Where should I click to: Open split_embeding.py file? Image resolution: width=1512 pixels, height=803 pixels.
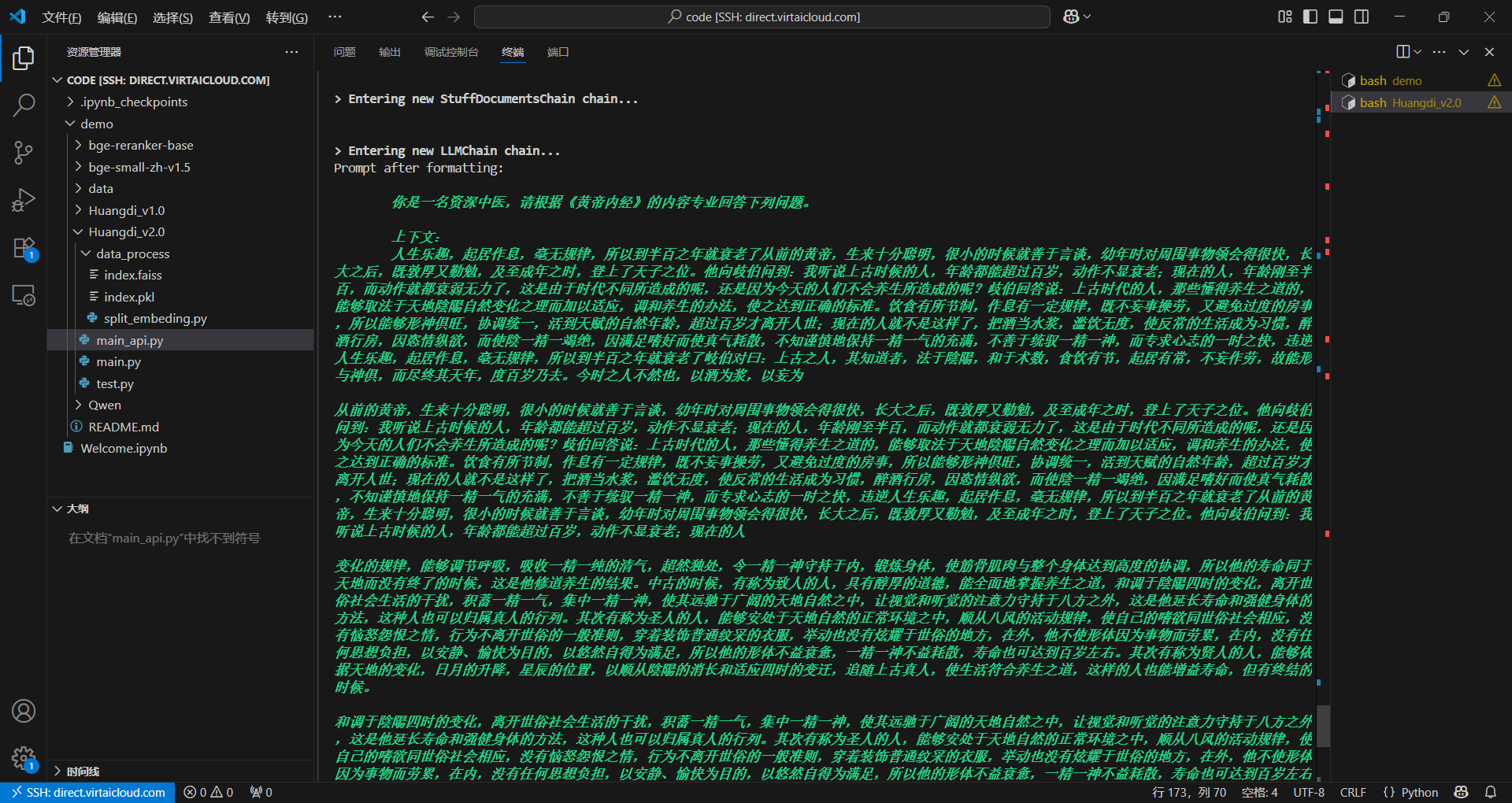155,318
